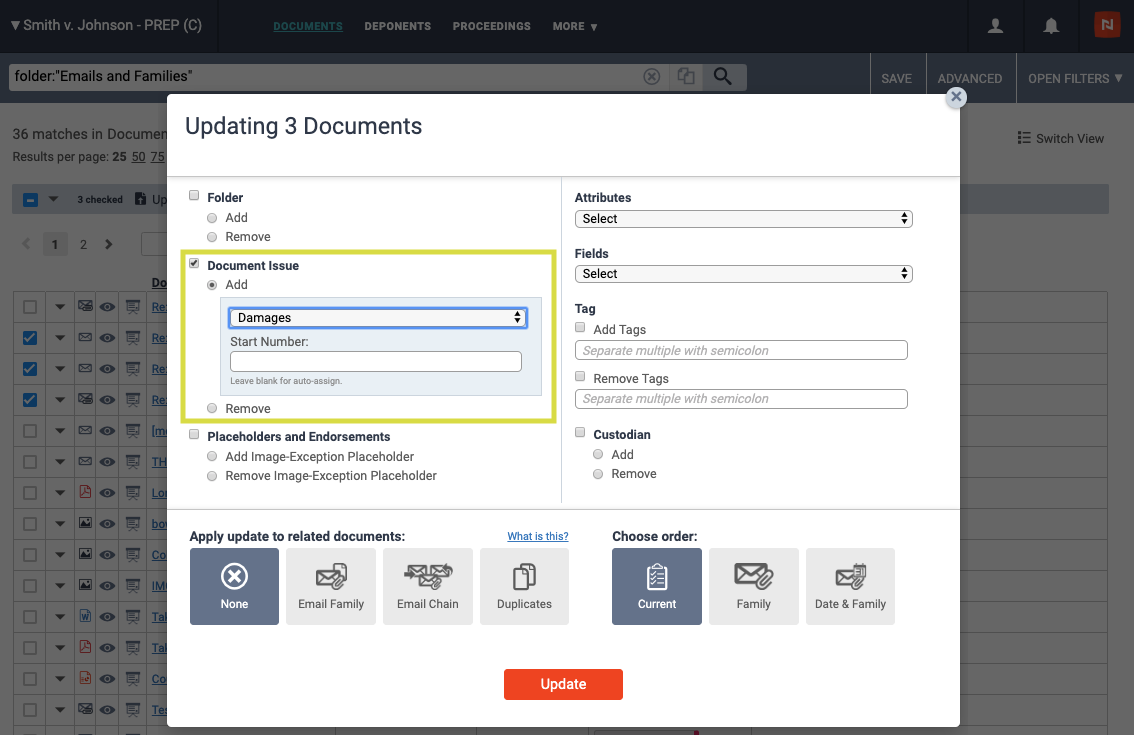Image resolution: width=1134 pixels, height=735 pixels.
Task: Apply update to Email Chain
Action: [x=427, y=586]
